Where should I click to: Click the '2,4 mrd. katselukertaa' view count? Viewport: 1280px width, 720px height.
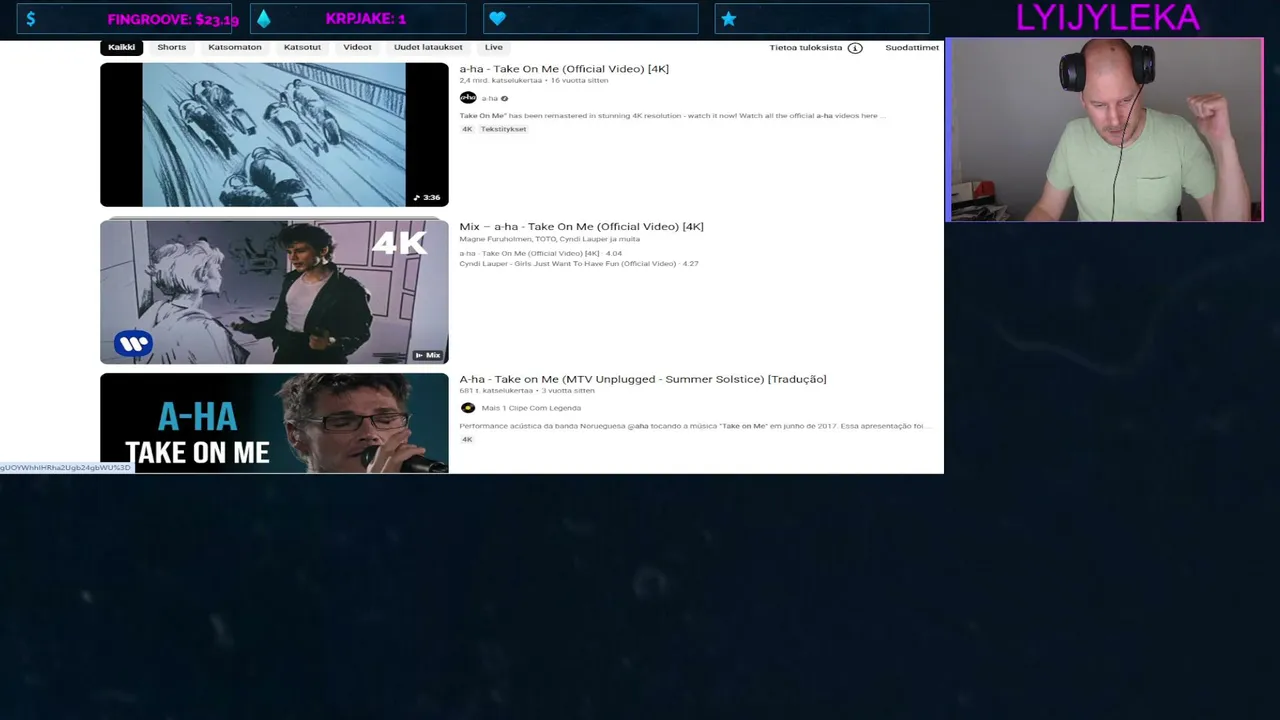point(500,80)
